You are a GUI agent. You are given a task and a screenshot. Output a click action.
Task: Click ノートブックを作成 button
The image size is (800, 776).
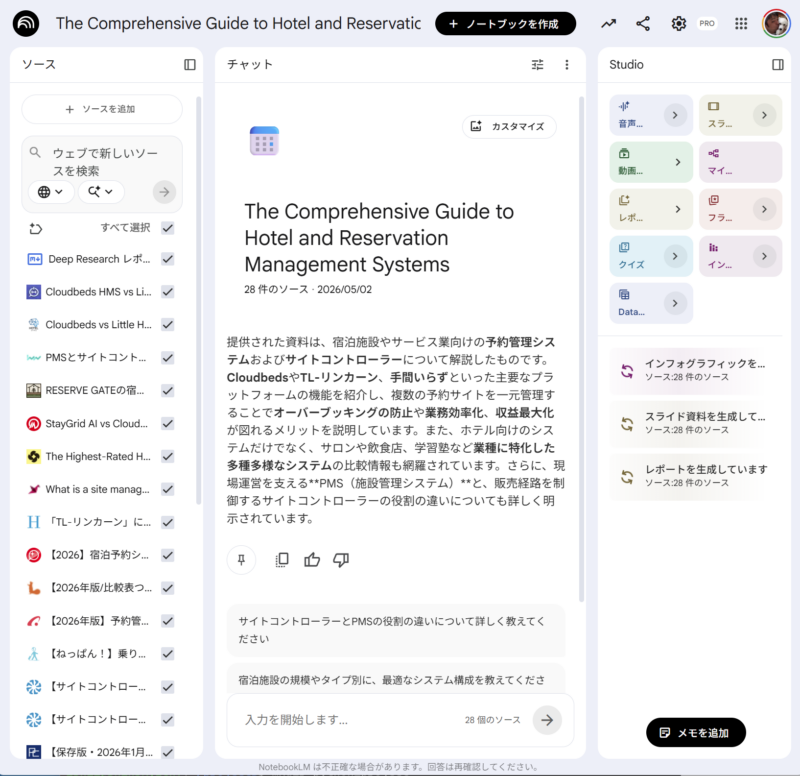(505, 23)
